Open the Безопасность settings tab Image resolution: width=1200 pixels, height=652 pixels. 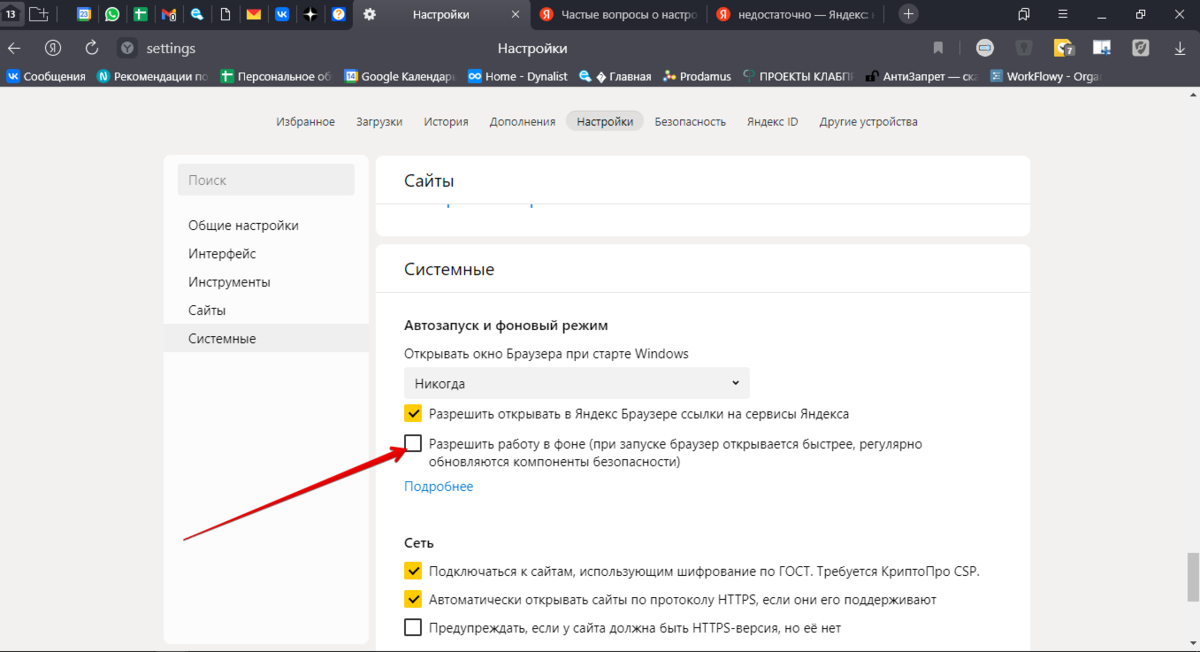pyautogui.click(x=690, y=122)
